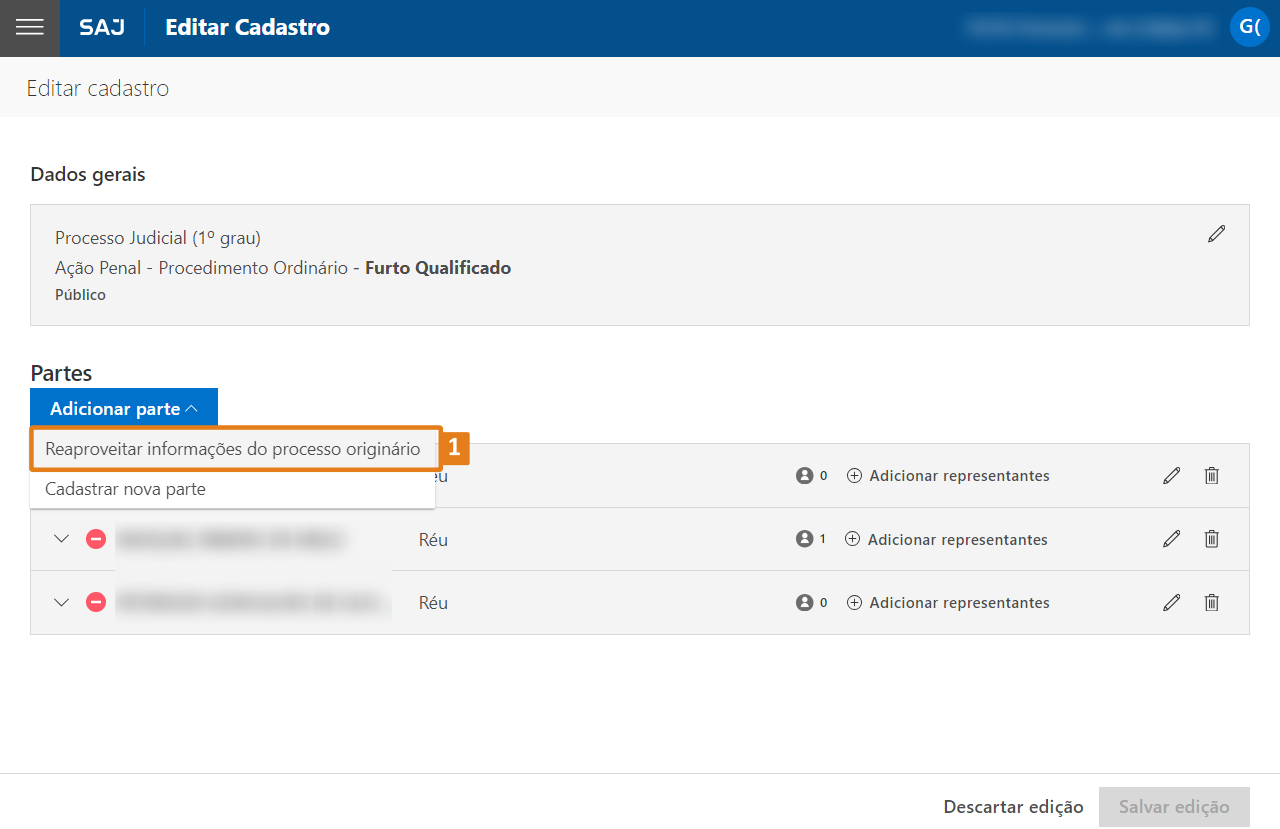Click the pencil icon on first party row
The image size is (1280, 829).
[x=1172, y=476]
